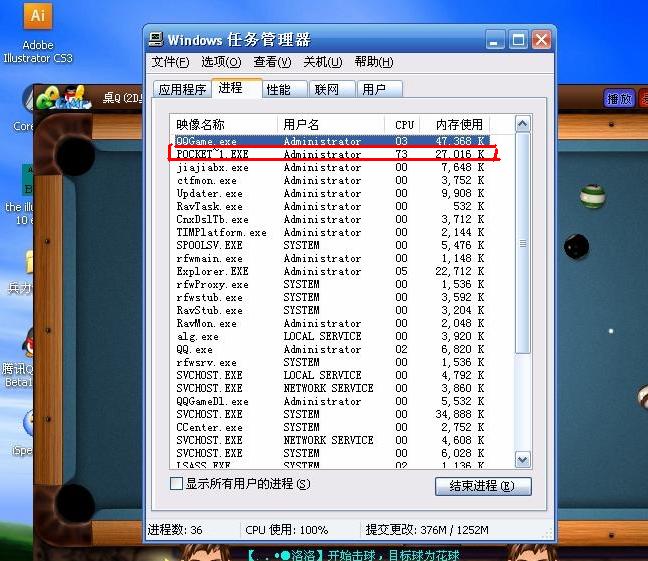Screen dimensions: 648x561
Task: Click the process list scroll down arrow
Action: click(x=523, y=460)
